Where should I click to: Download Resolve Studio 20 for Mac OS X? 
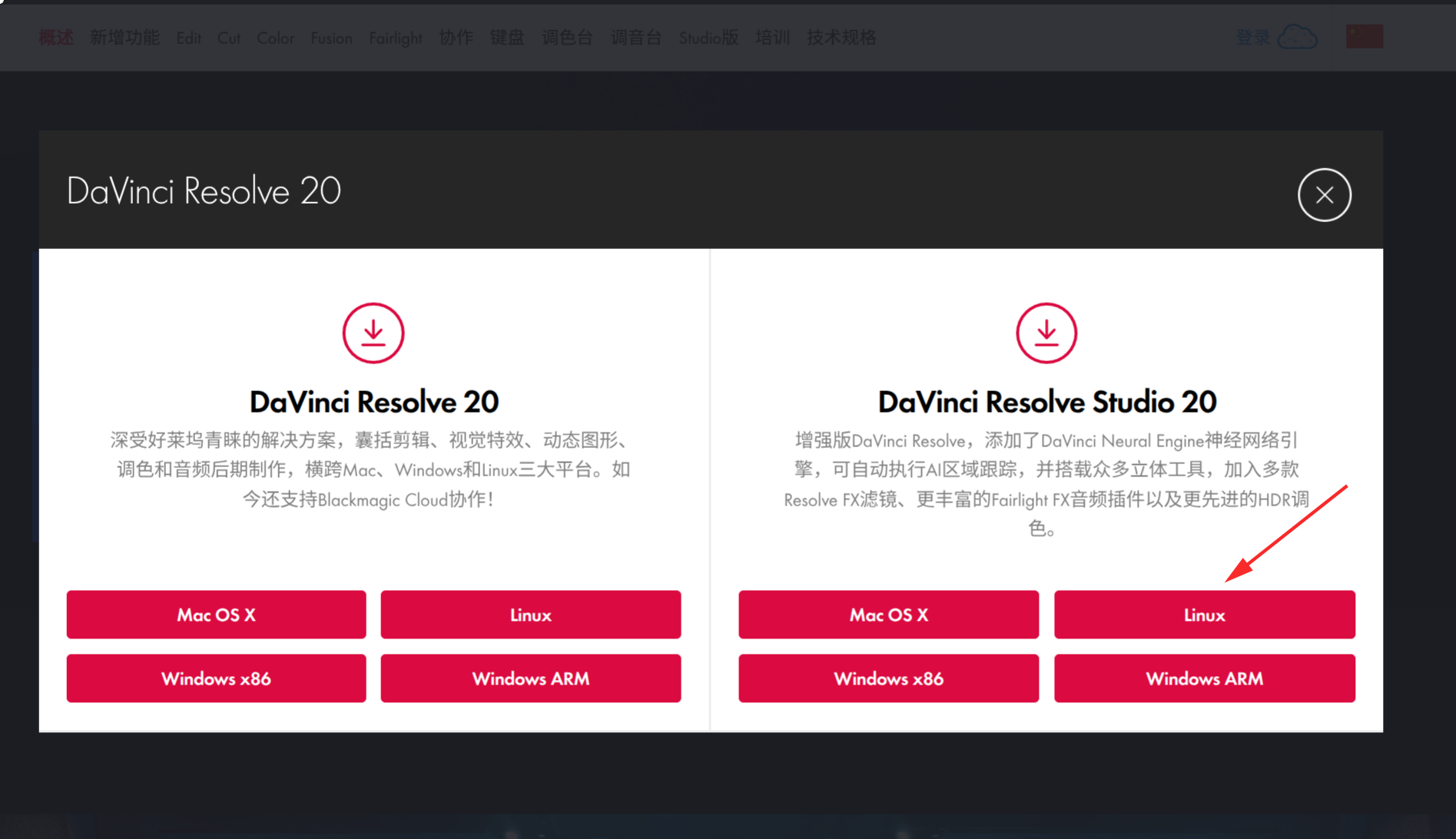(889, 615)
